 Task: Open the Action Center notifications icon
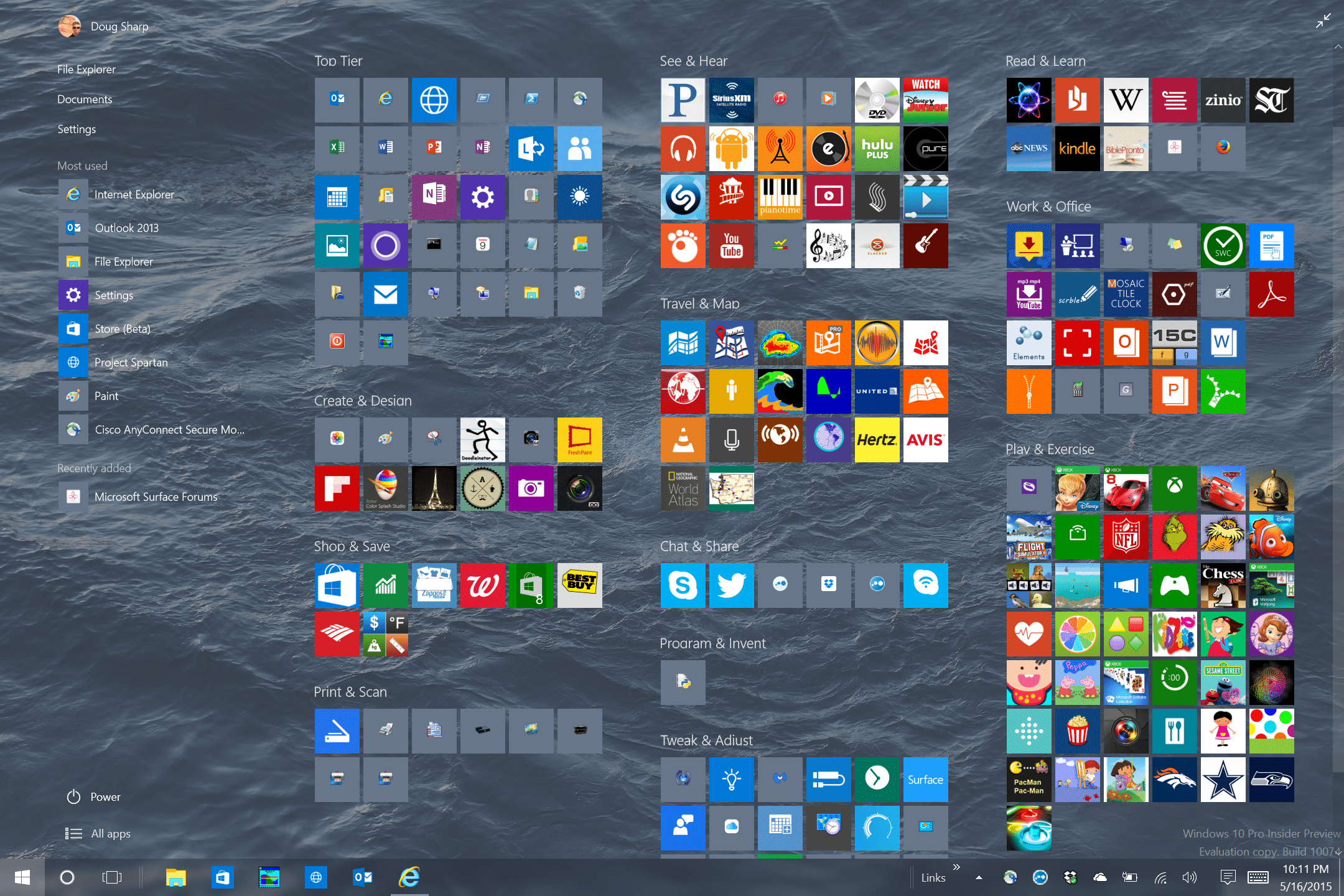coord(1228,877)
